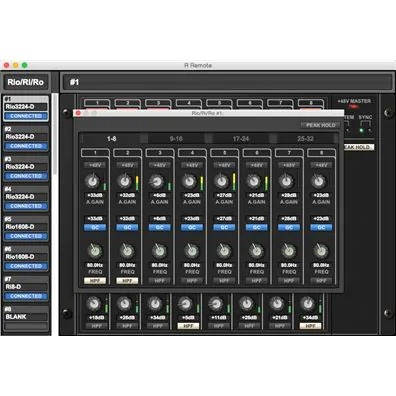Viewport: 396px width, 396px height.
Task: Toggle HPF on channel 1
Action: point(95,281)
